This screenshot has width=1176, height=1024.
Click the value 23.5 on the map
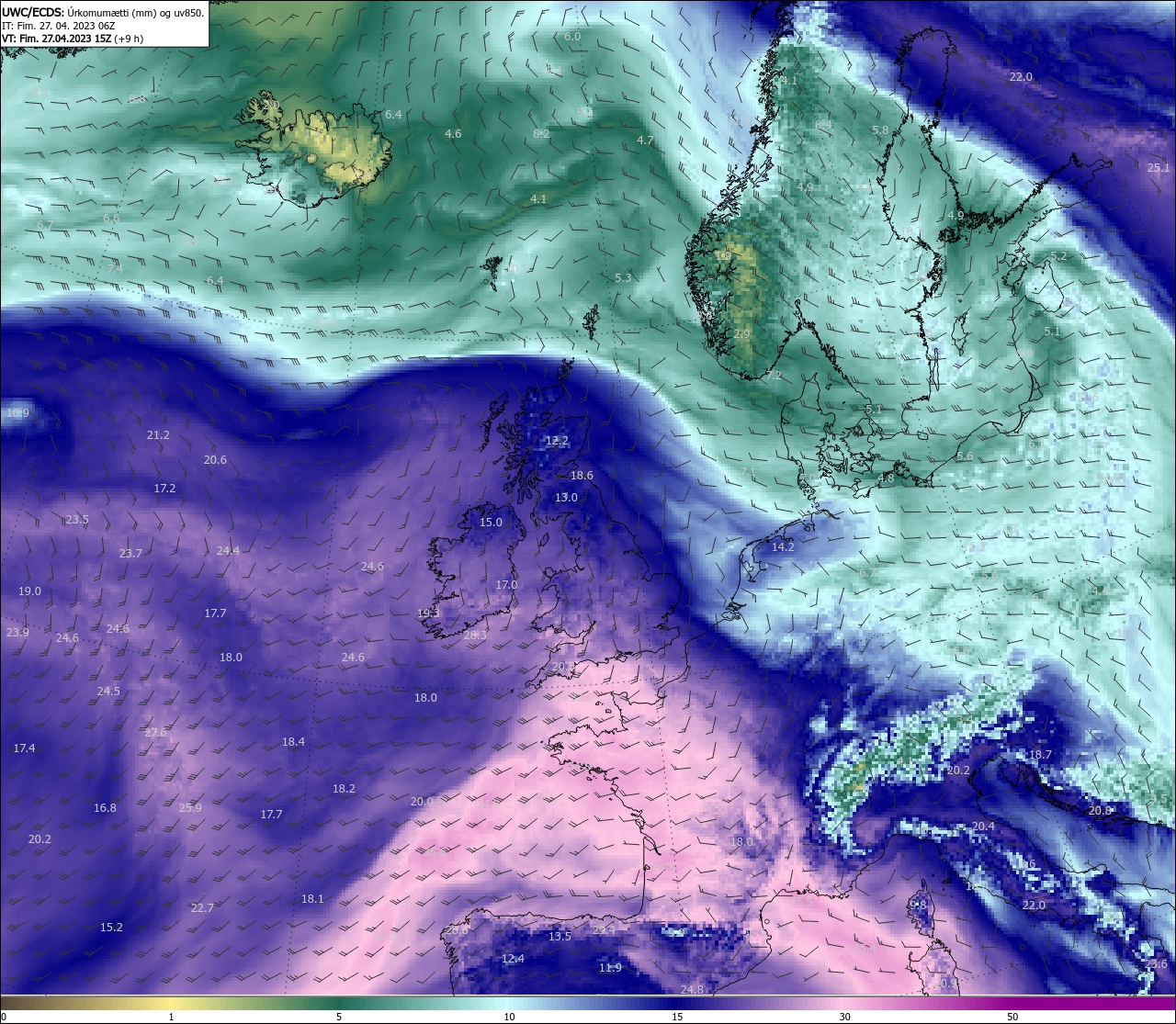coord(77,520)
